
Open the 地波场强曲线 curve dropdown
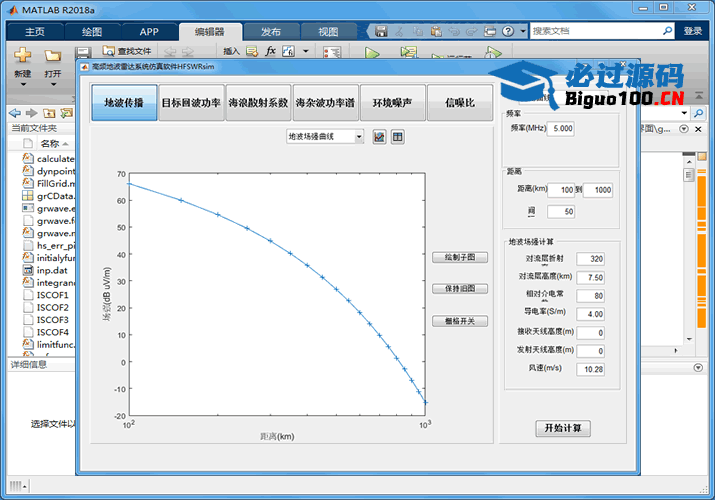pos(325,137)
